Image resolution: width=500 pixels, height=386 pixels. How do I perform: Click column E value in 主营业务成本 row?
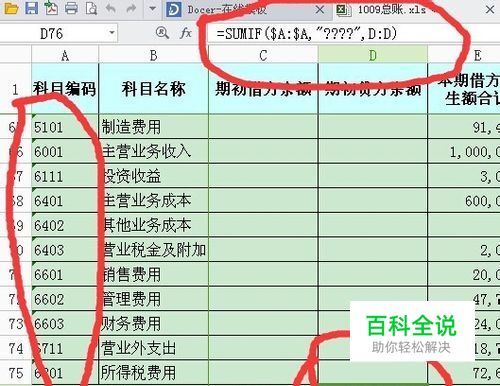click(464, 201)
